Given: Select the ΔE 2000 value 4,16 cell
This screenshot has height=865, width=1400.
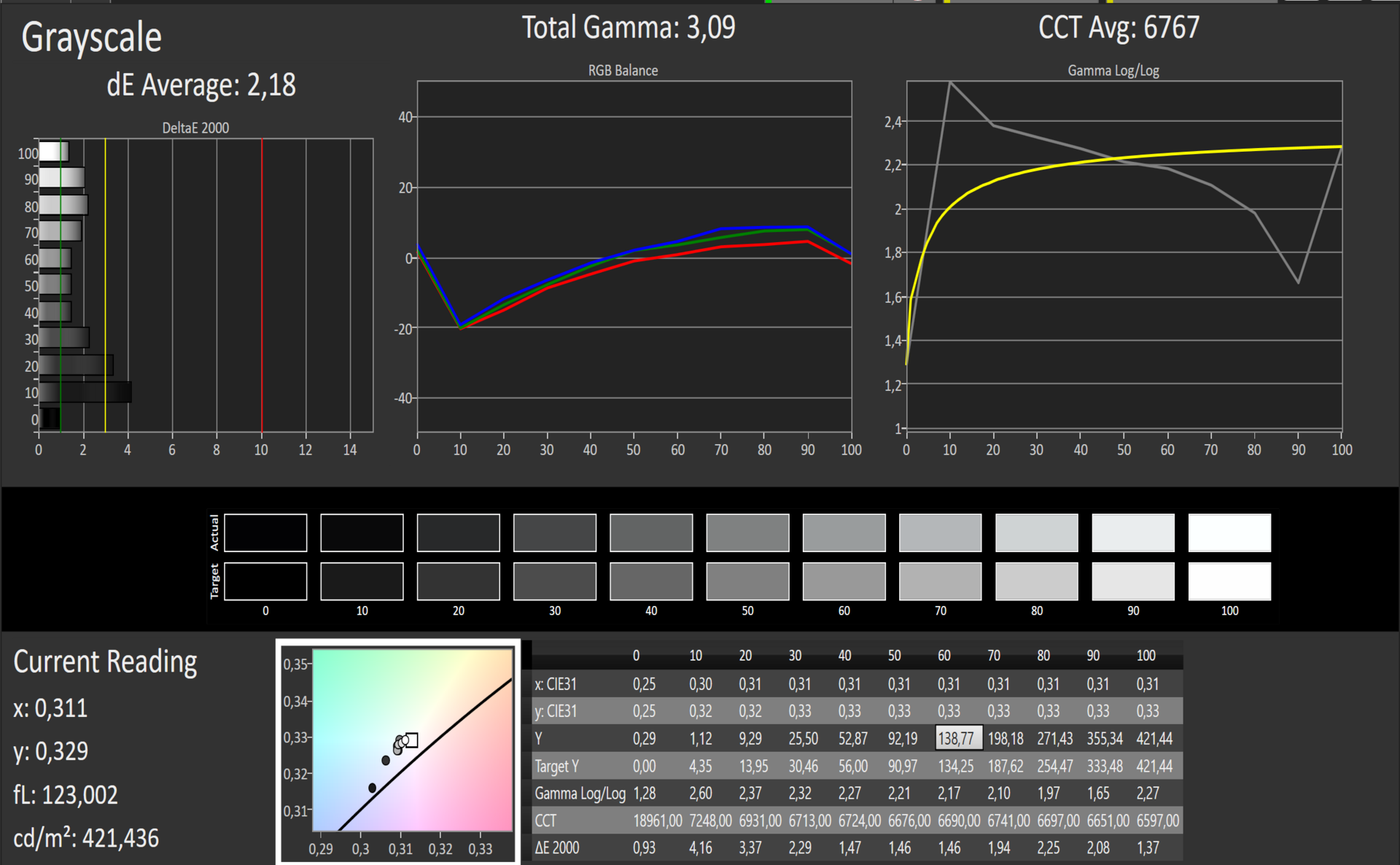Looking at the screenshot, I should 700,847.
